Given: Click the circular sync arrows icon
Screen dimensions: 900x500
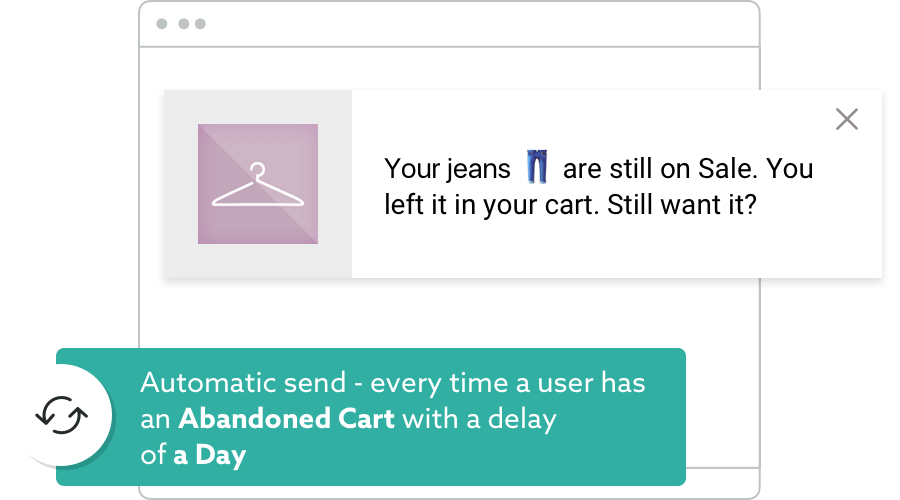Looking at the screenshot, I should tap(62, 413).
